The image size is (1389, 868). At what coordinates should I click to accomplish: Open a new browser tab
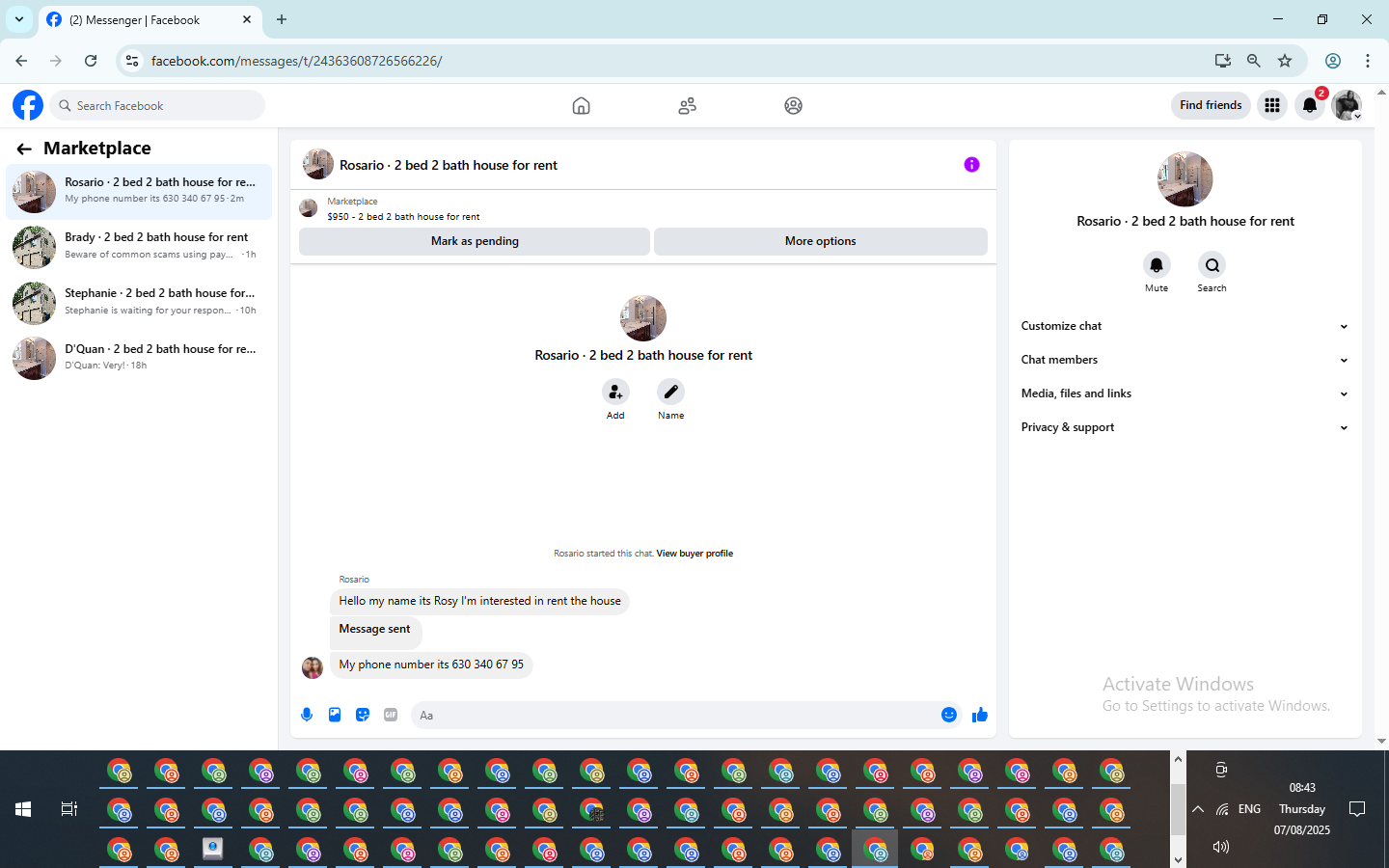282,19
